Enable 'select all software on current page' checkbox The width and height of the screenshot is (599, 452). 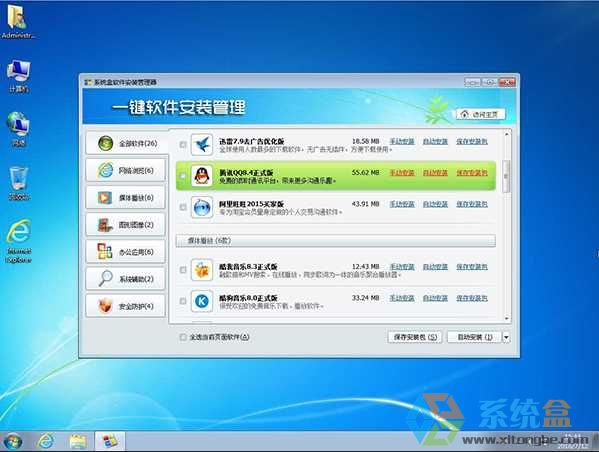183,337
